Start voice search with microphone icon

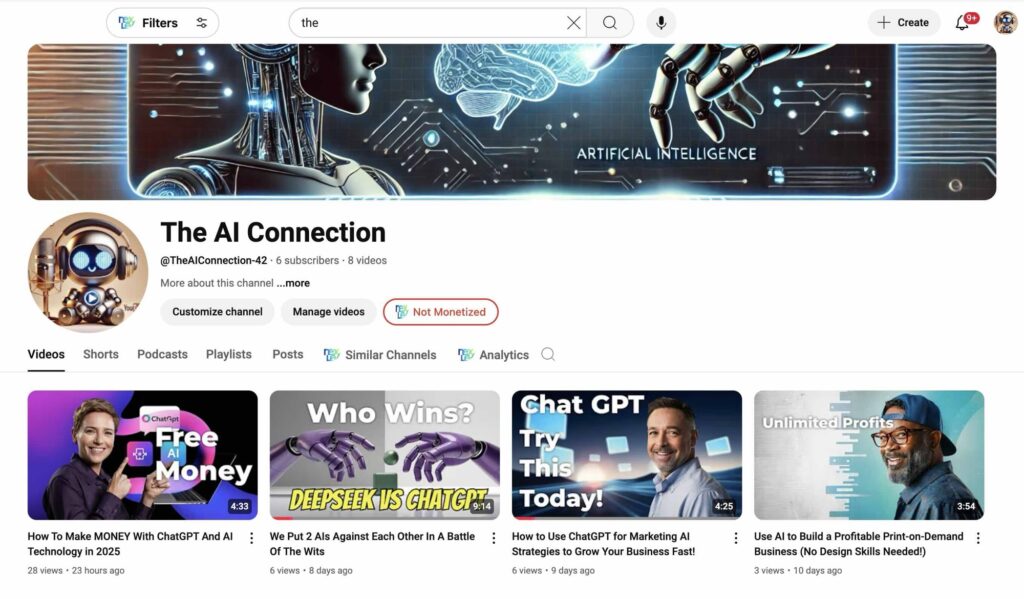point(661,23)
